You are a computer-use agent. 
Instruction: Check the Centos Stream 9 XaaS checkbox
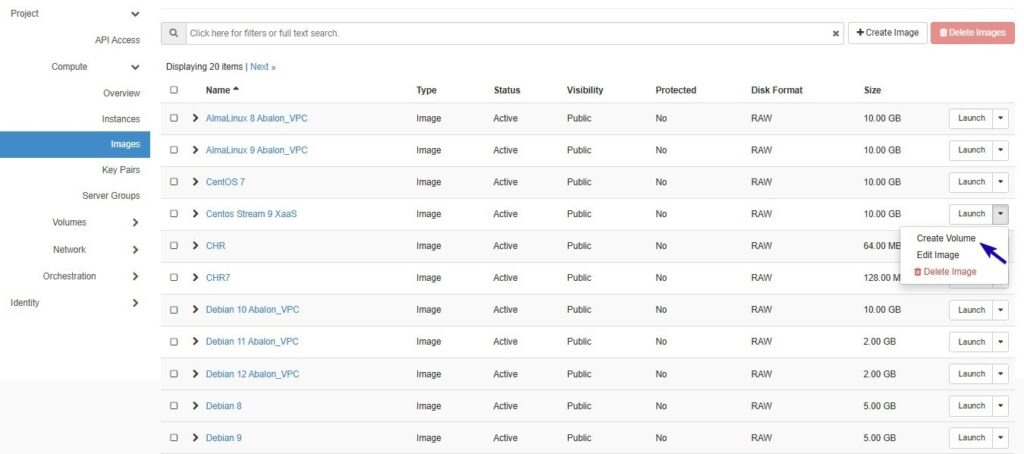174,214
